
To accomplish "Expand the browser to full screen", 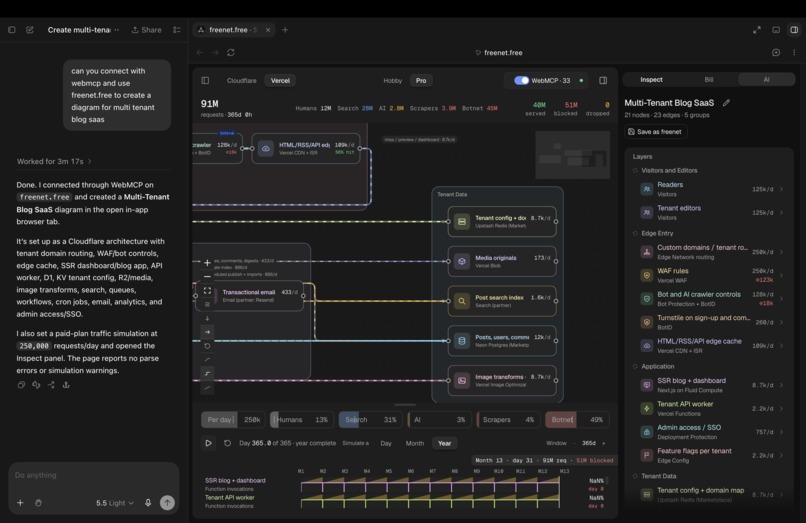I will (x=757, y=30).
